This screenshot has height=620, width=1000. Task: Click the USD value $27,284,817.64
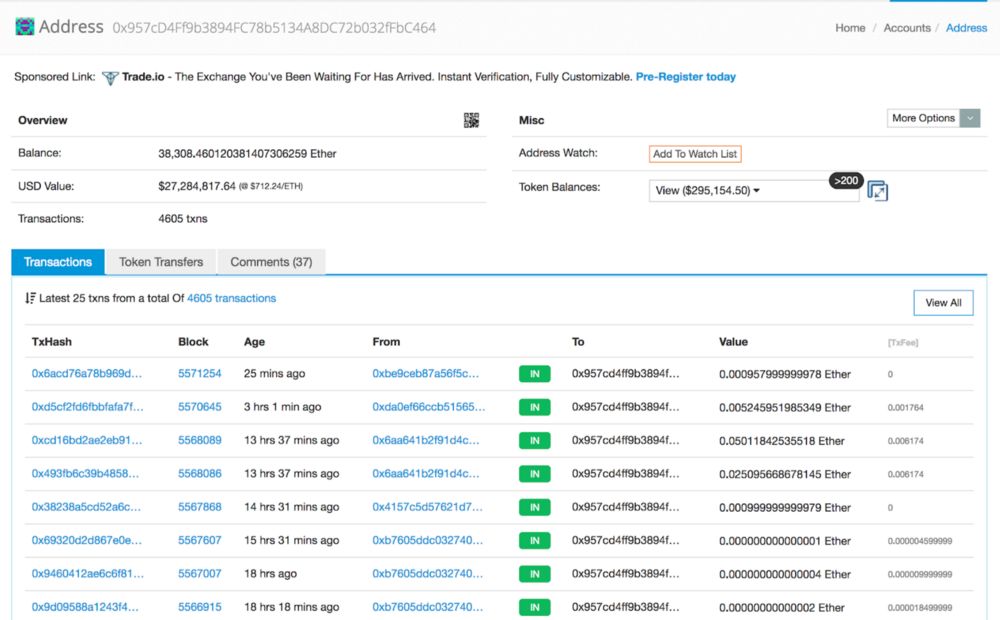(x=197, y=186)
